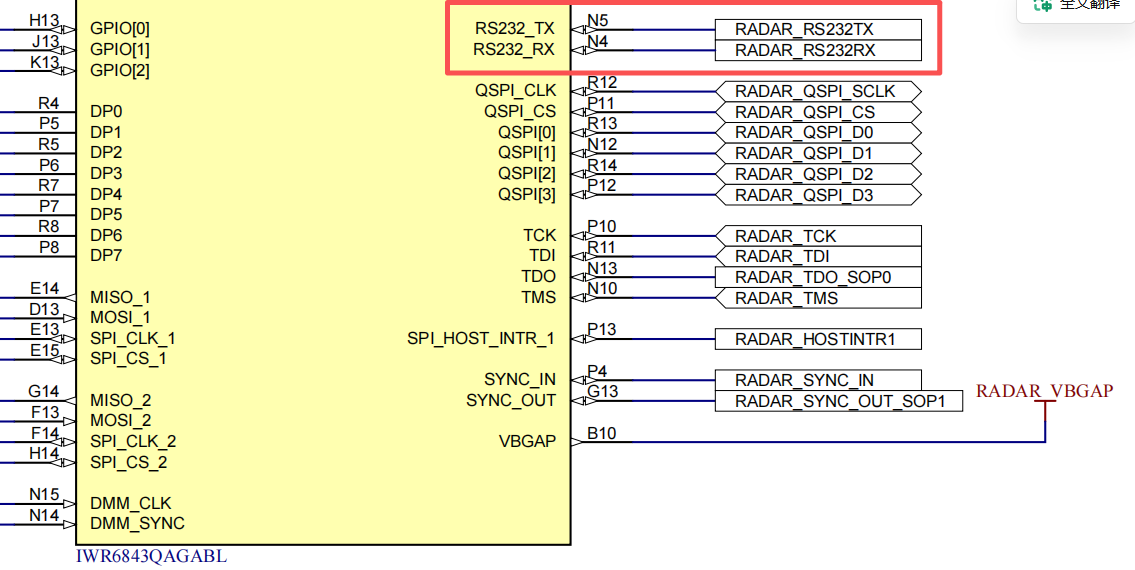Select the RADAR_QSPI_D2 port
This screenshot has height=570, width=1135.
tap(818, 175)
